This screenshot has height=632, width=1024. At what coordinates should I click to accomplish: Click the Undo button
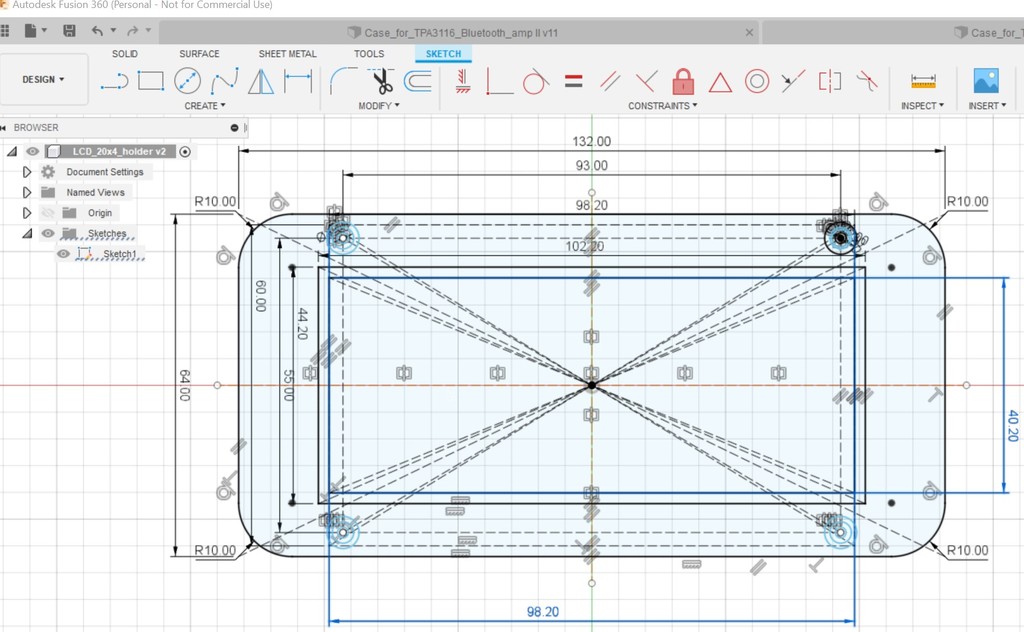pos(97,31)
